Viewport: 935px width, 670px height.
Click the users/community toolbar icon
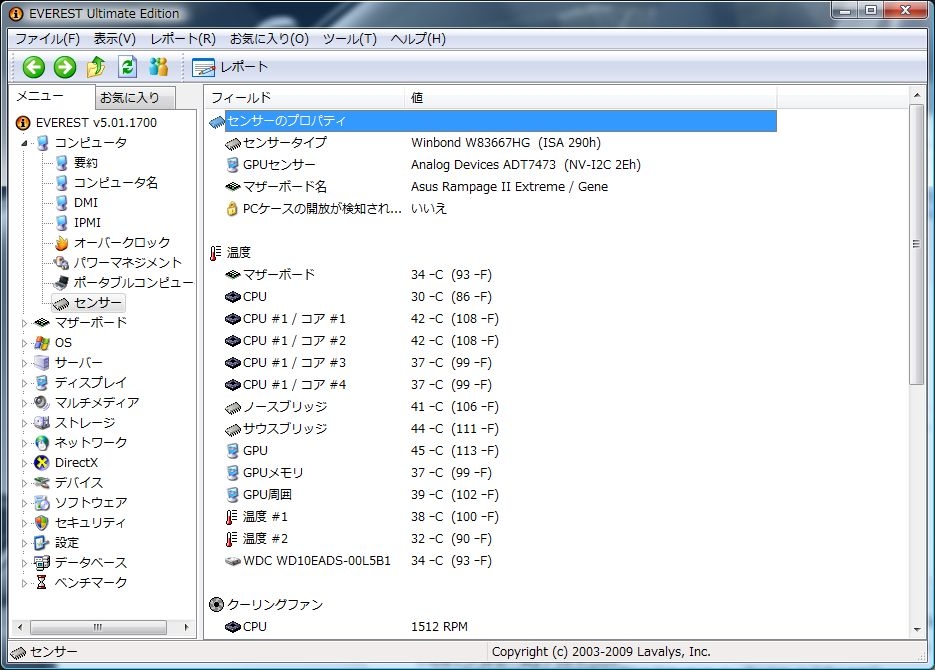tap(158, 67)
